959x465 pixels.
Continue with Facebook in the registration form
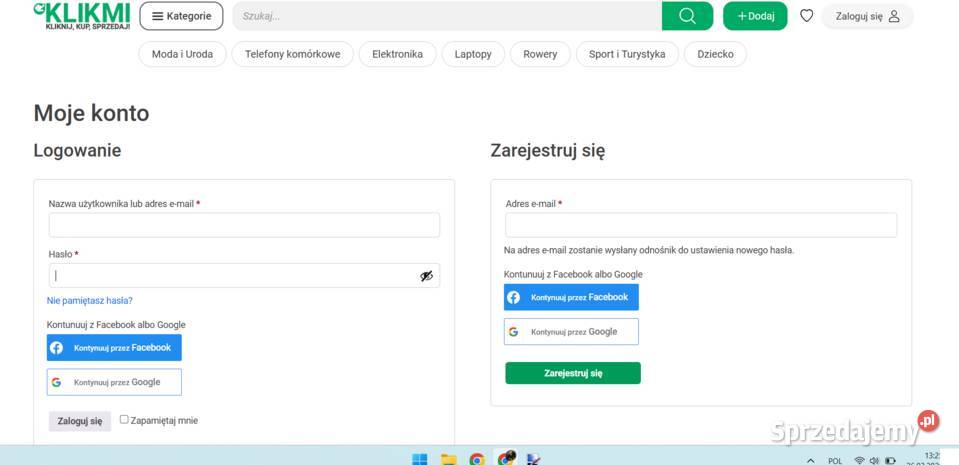point(571,297)
